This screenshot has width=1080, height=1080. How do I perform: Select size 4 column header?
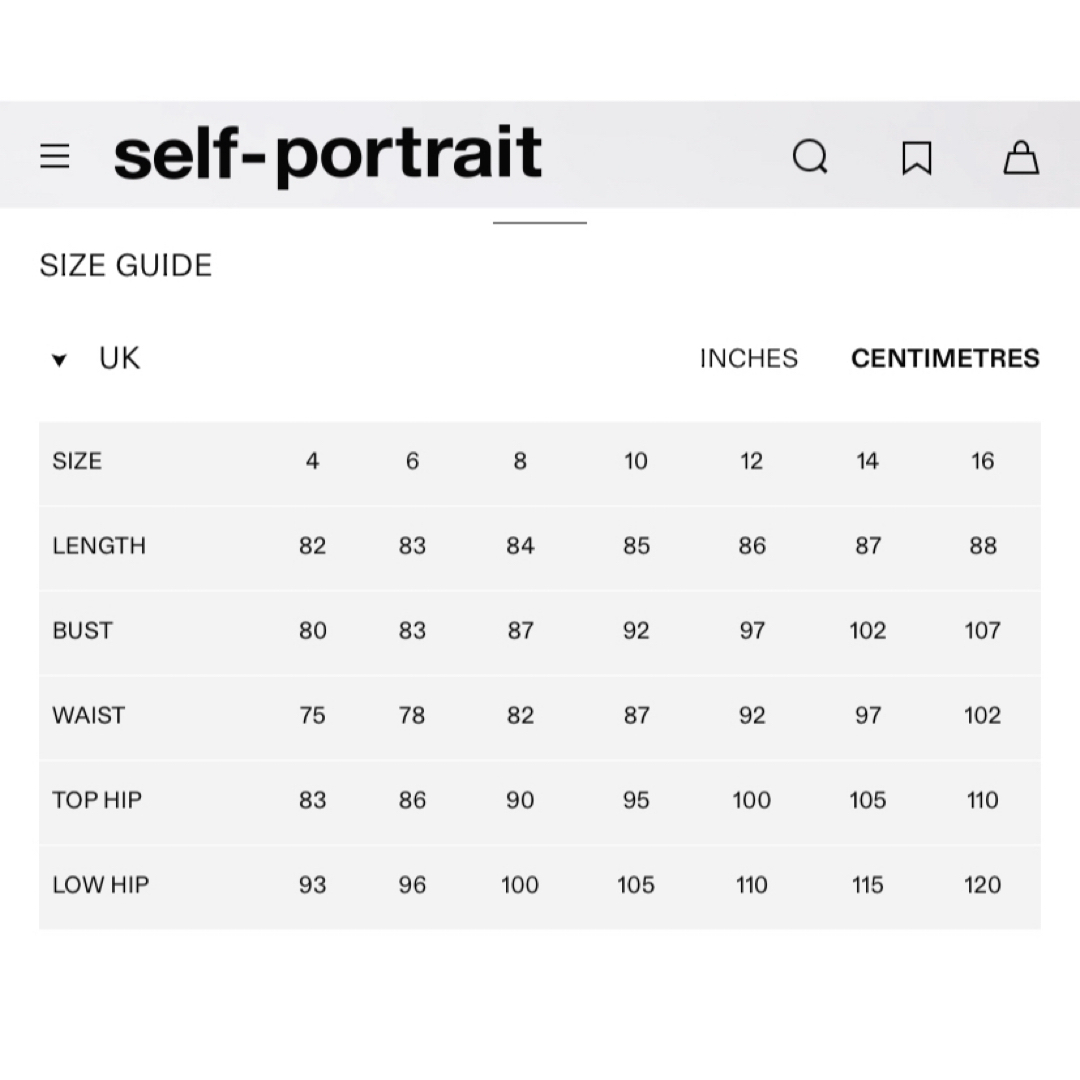(x=312, y=461)
